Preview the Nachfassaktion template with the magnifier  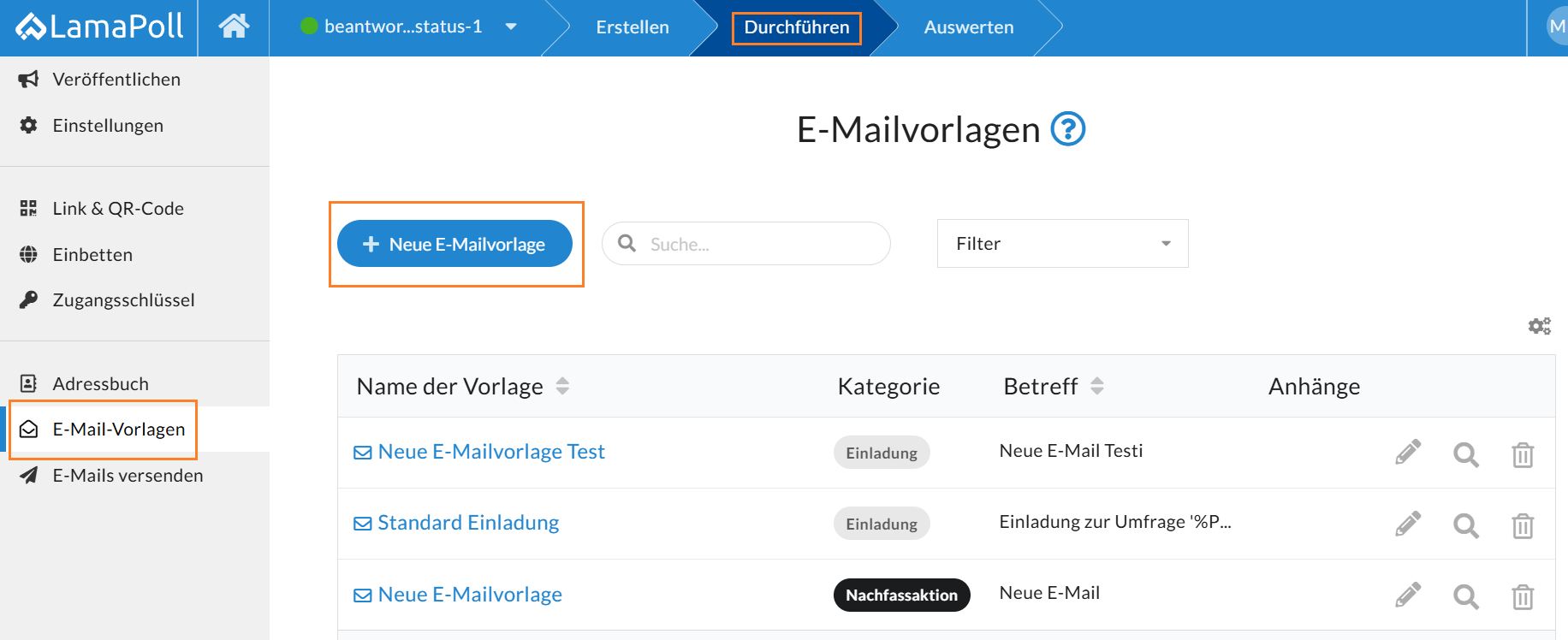coord(1466,596)
